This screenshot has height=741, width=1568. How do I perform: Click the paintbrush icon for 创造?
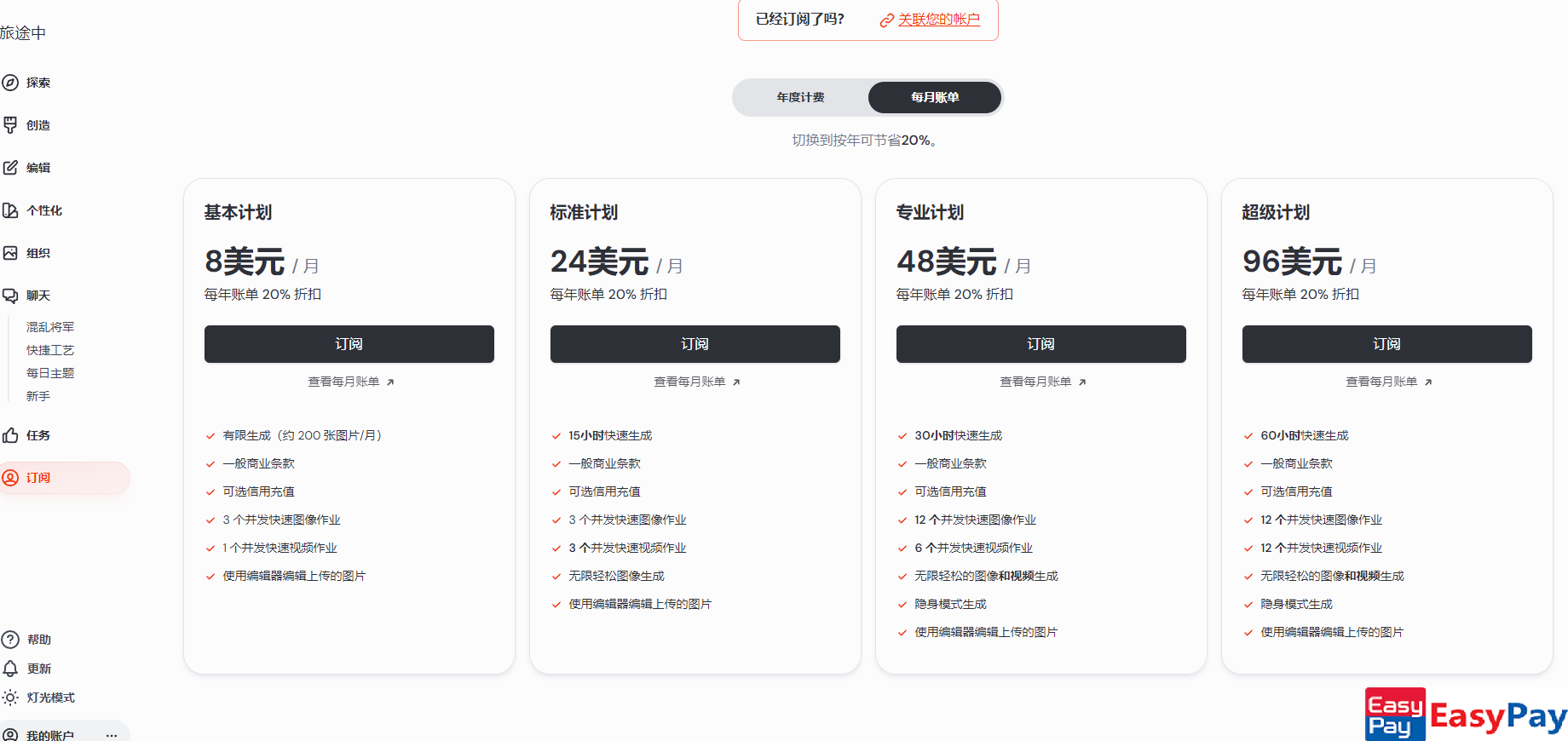[x=10, y=125]
